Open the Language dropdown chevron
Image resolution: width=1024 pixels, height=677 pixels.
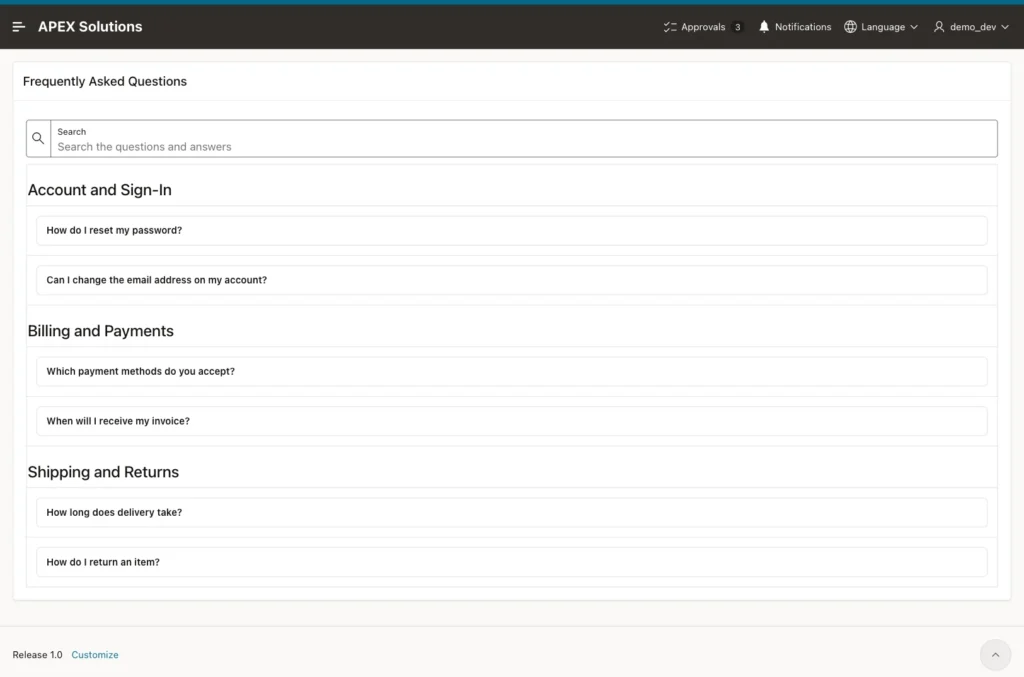(914, 27)
